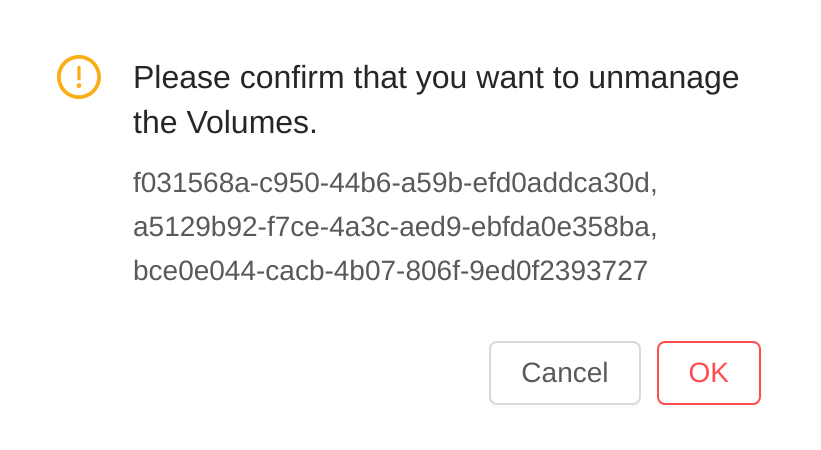Click Cancel to dismiss the dialog
The height and width of the screenshot is (450, 821).
pyautogui.click(x=564, y=373)
